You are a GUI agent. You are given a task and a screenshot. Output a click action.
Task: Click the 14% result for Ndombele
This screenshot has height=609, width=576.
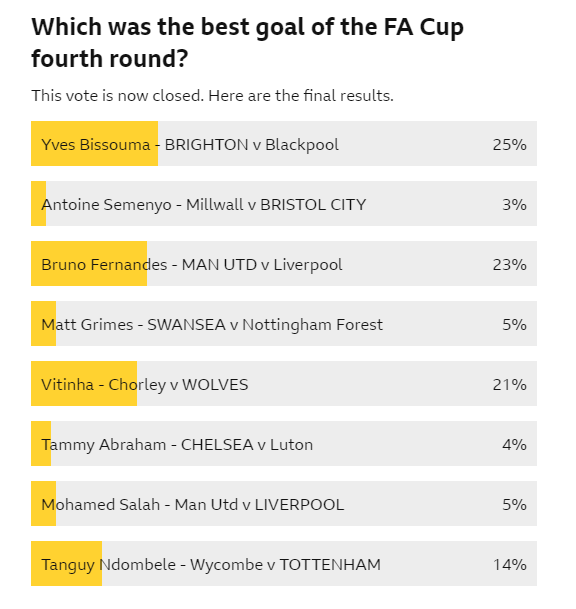pyautogui.click(x=510, y=564)
